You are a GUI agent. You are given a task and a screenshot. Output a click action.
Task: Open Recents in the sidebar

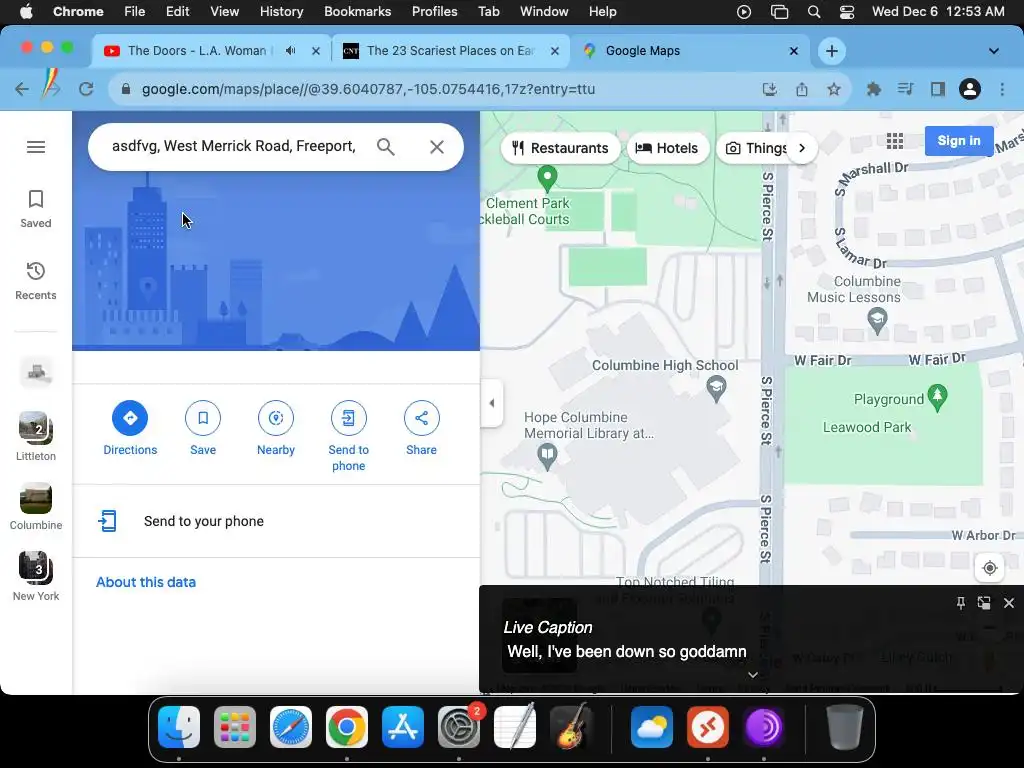[x=36, y=281]
